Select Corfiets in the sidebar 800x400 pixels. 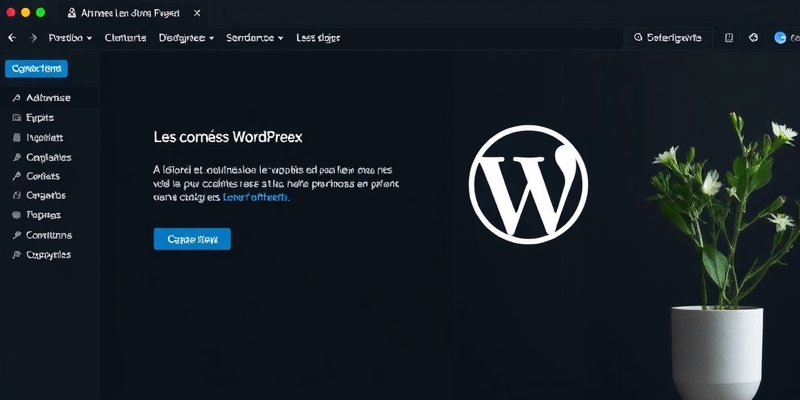49,177
